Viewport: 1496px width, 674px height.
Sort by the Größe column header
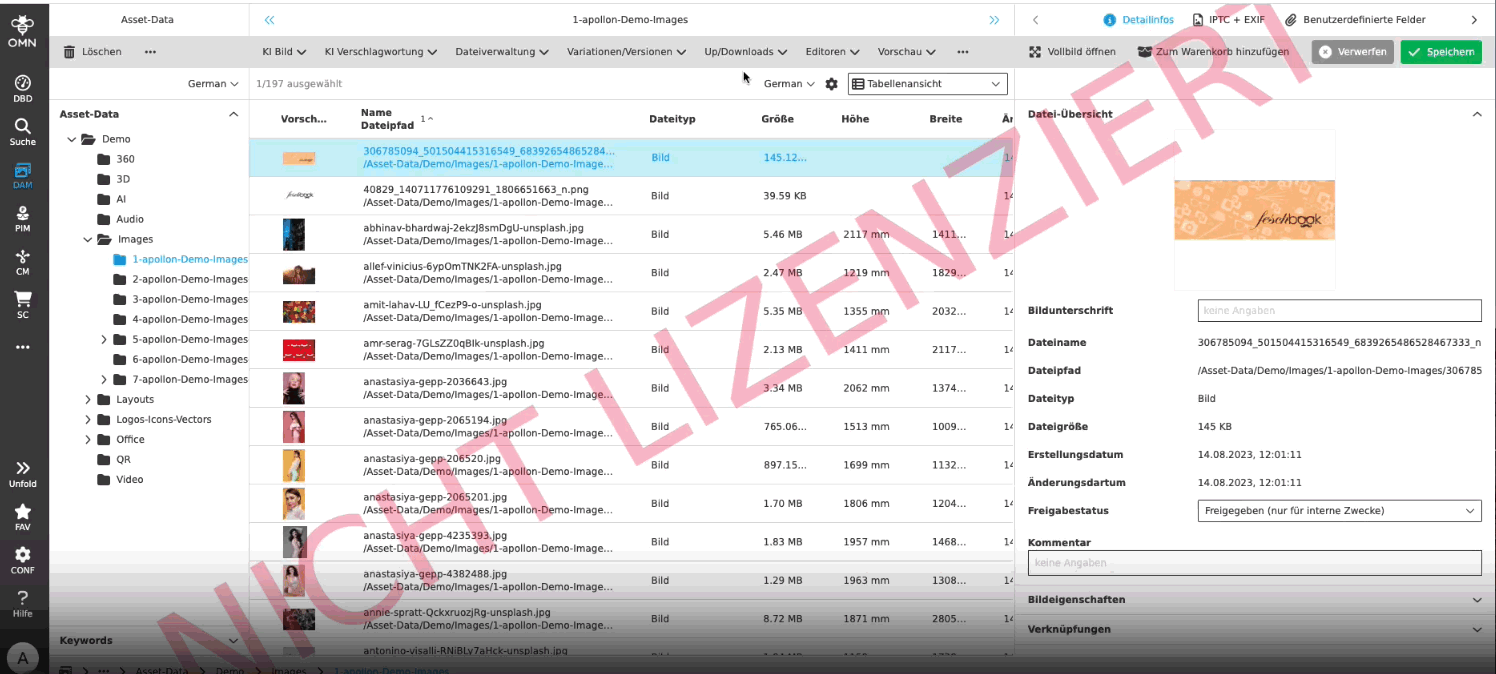pyautogui.click(x=777, y=119)
